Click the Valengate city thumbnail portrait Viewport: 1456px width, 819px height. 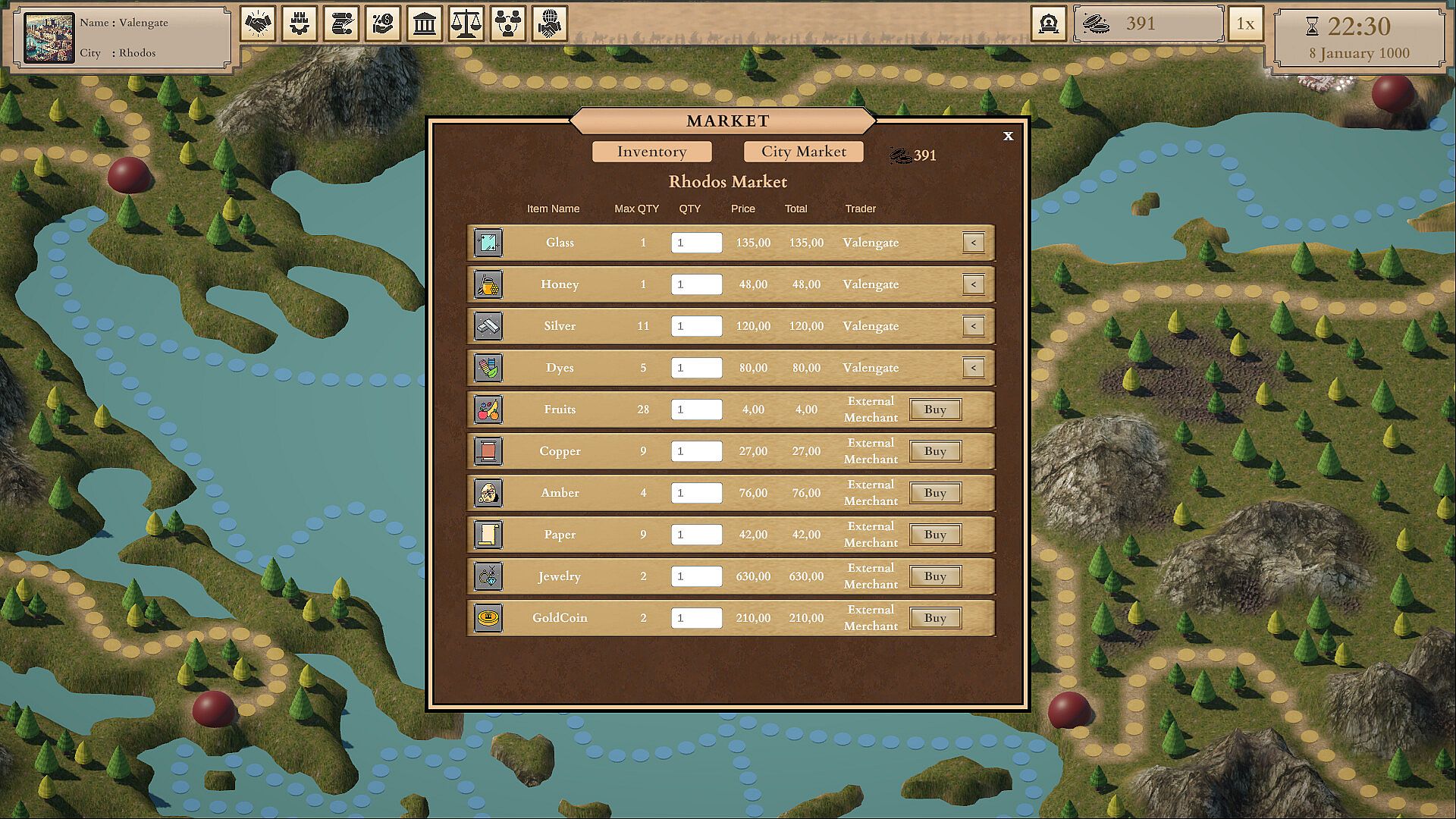click(x=49, y=37)
